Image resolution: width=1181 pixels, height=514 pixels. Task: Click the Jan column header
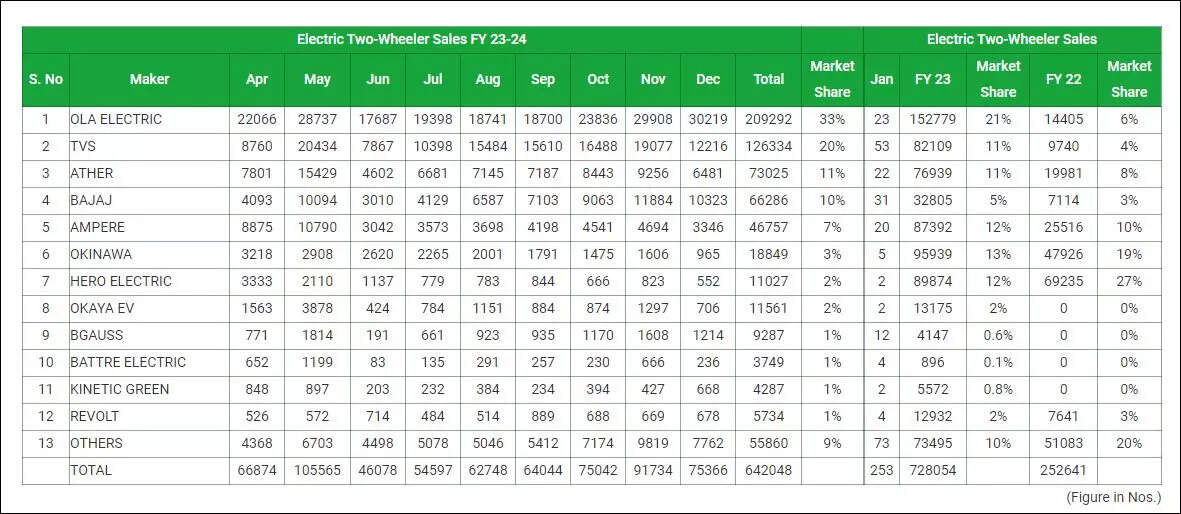(x=881, y=79)
